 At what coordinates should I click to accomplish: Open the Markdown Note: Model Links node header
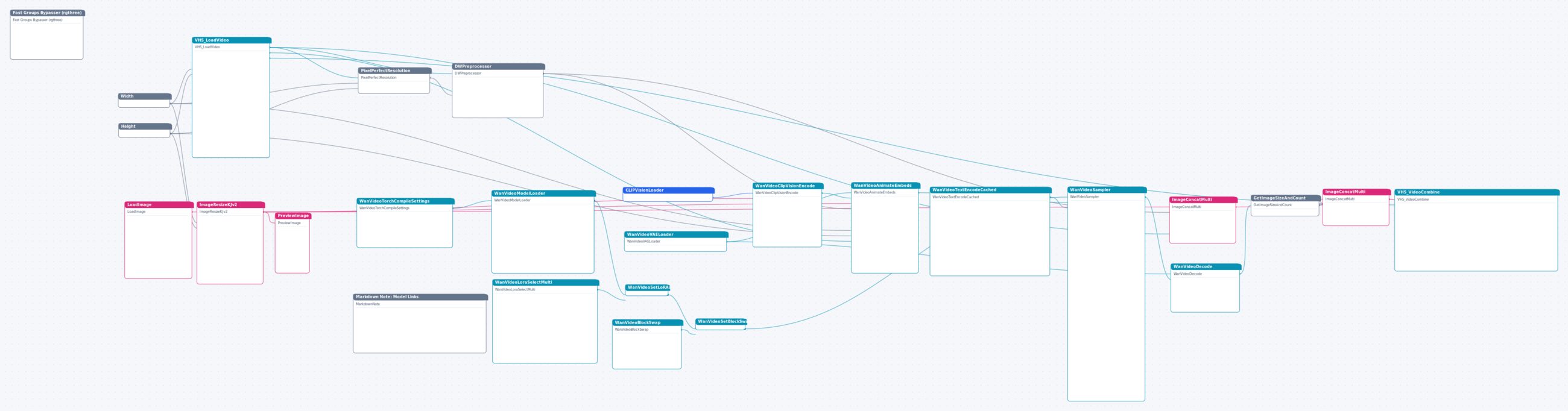(420, 297)
